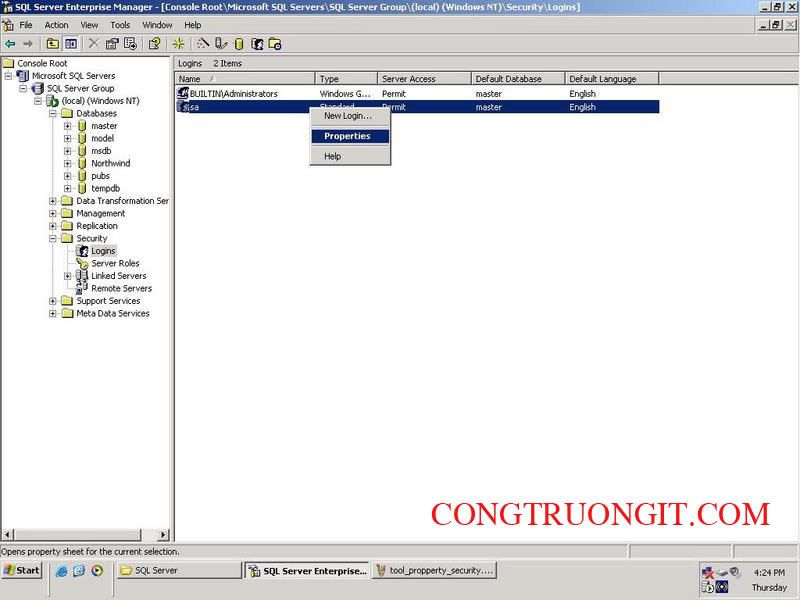Click the New Database cylinder toolbar icon
The width and height of the screenshot is (800, 600).
(x=239, y=44)
